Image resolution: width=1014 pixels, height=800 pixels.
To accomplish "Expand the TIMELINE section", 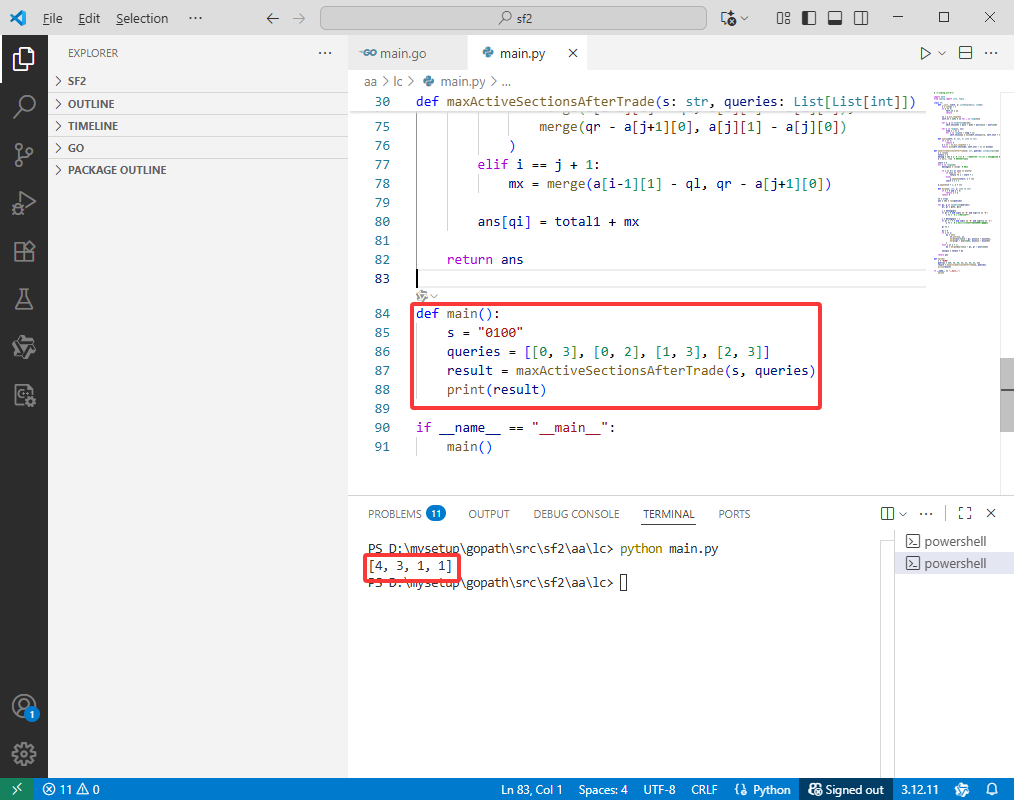I will 198,126.
